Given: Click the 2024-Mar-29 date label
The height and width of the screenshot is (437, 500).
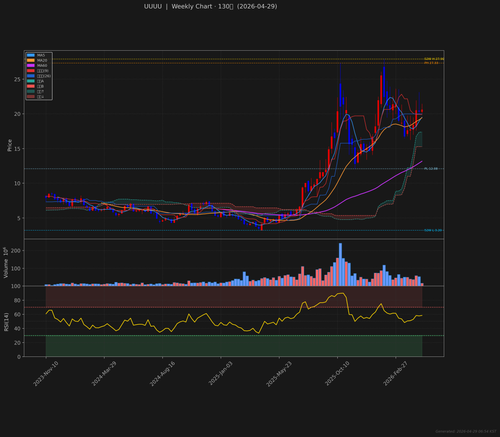Looking at the screenshot, I should pyautogui.click(x=104, y=374).
